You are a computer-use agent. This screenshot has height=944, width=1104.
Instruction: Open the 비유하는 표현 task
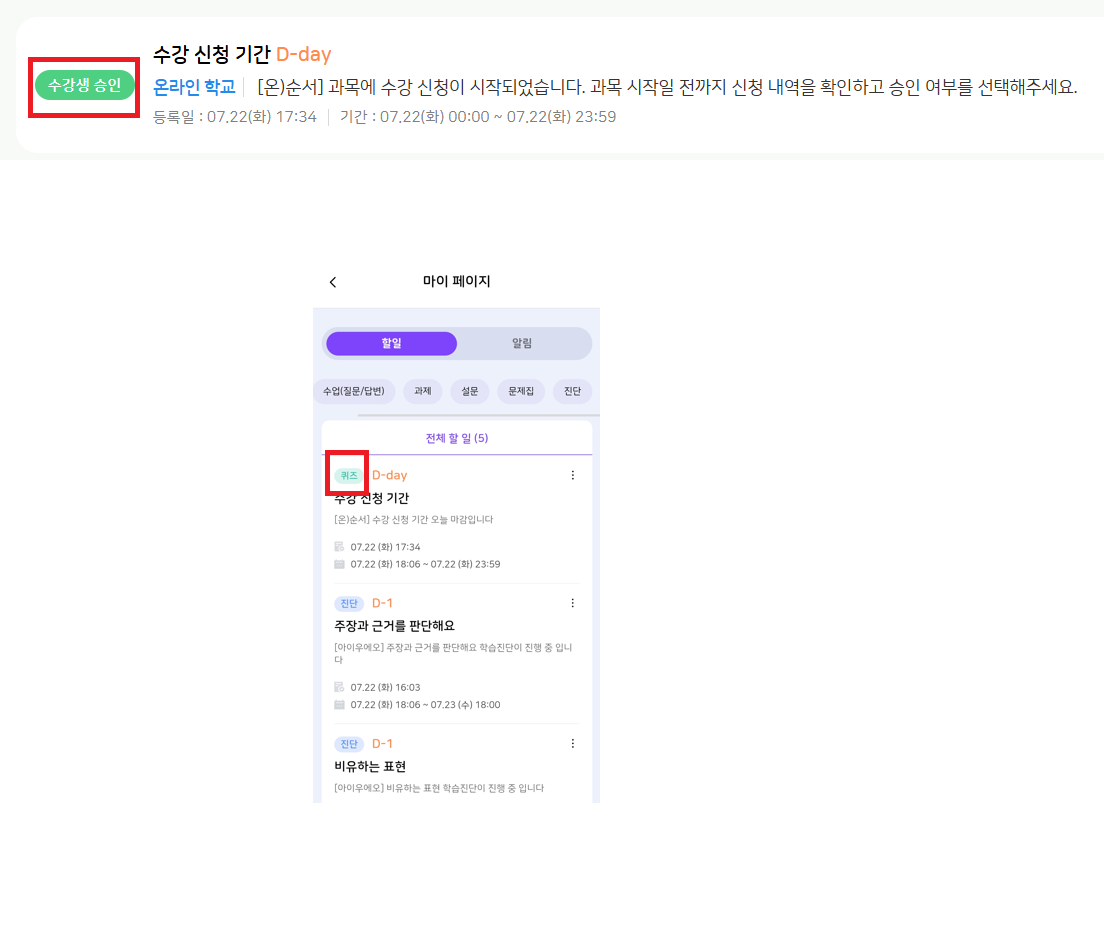(370, 766)
